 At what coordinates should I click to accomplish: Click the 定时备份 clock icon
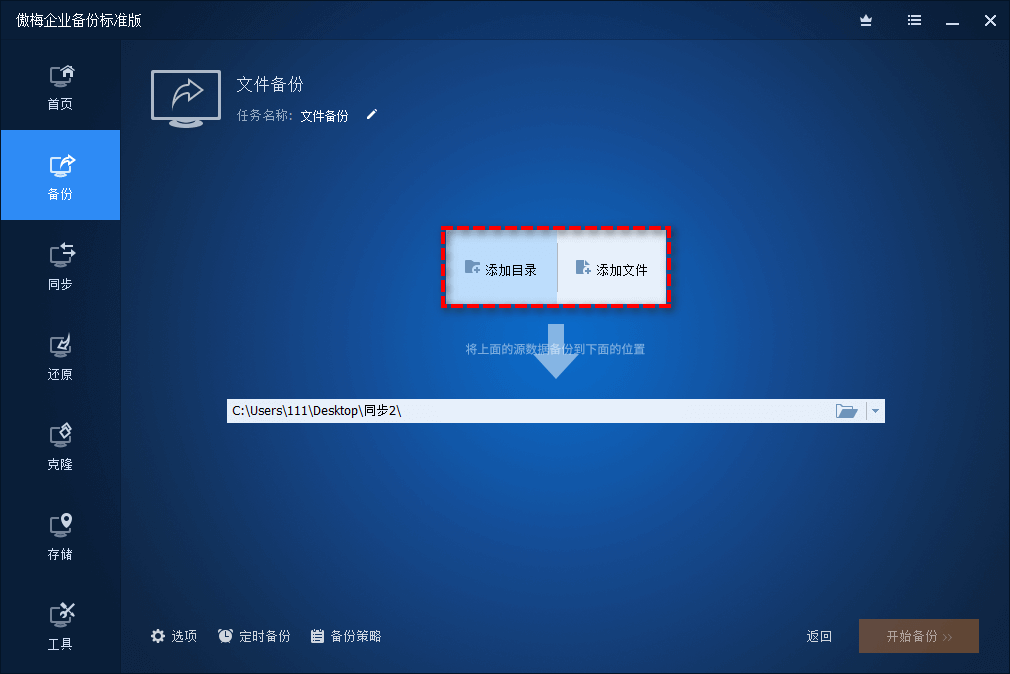click(x=226, y=636)
